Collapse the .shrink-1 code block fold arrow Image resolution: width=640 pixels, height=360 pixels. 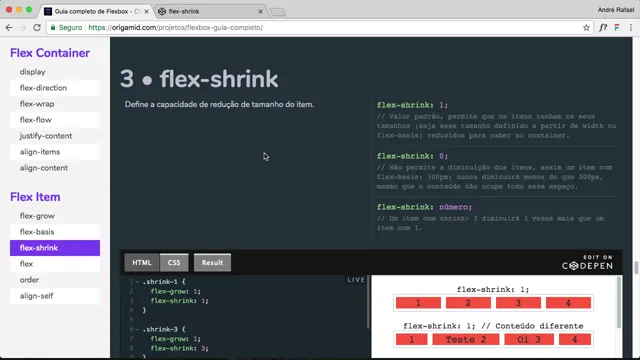click(137, 282)
